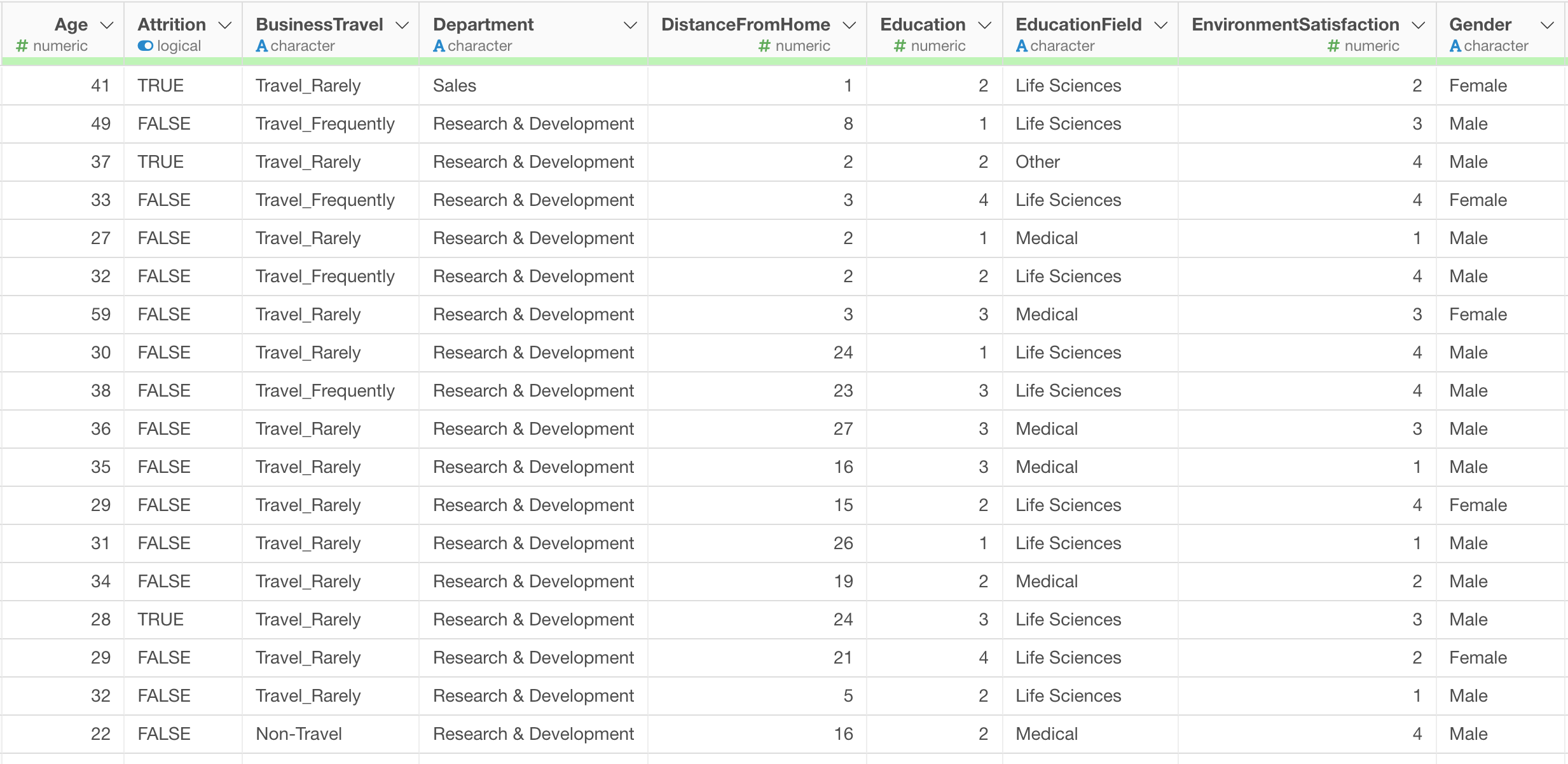This screenshot has height=764, width=1568.
Task: Select the Attrition column header label
Action: (172, 25)
